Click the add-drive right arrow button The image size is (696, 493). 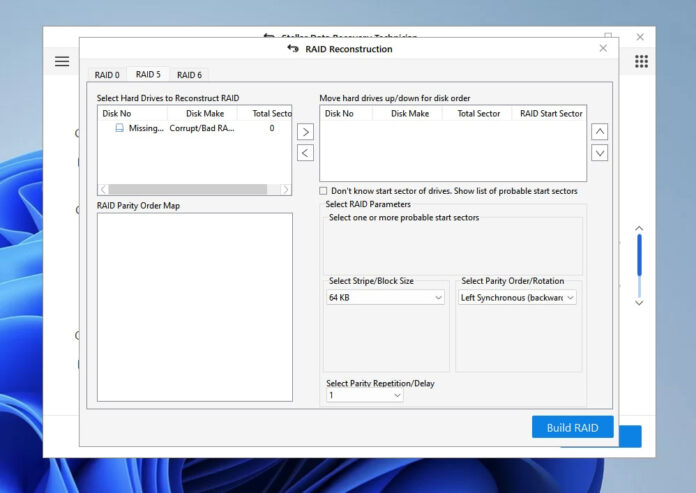point(306,131)
